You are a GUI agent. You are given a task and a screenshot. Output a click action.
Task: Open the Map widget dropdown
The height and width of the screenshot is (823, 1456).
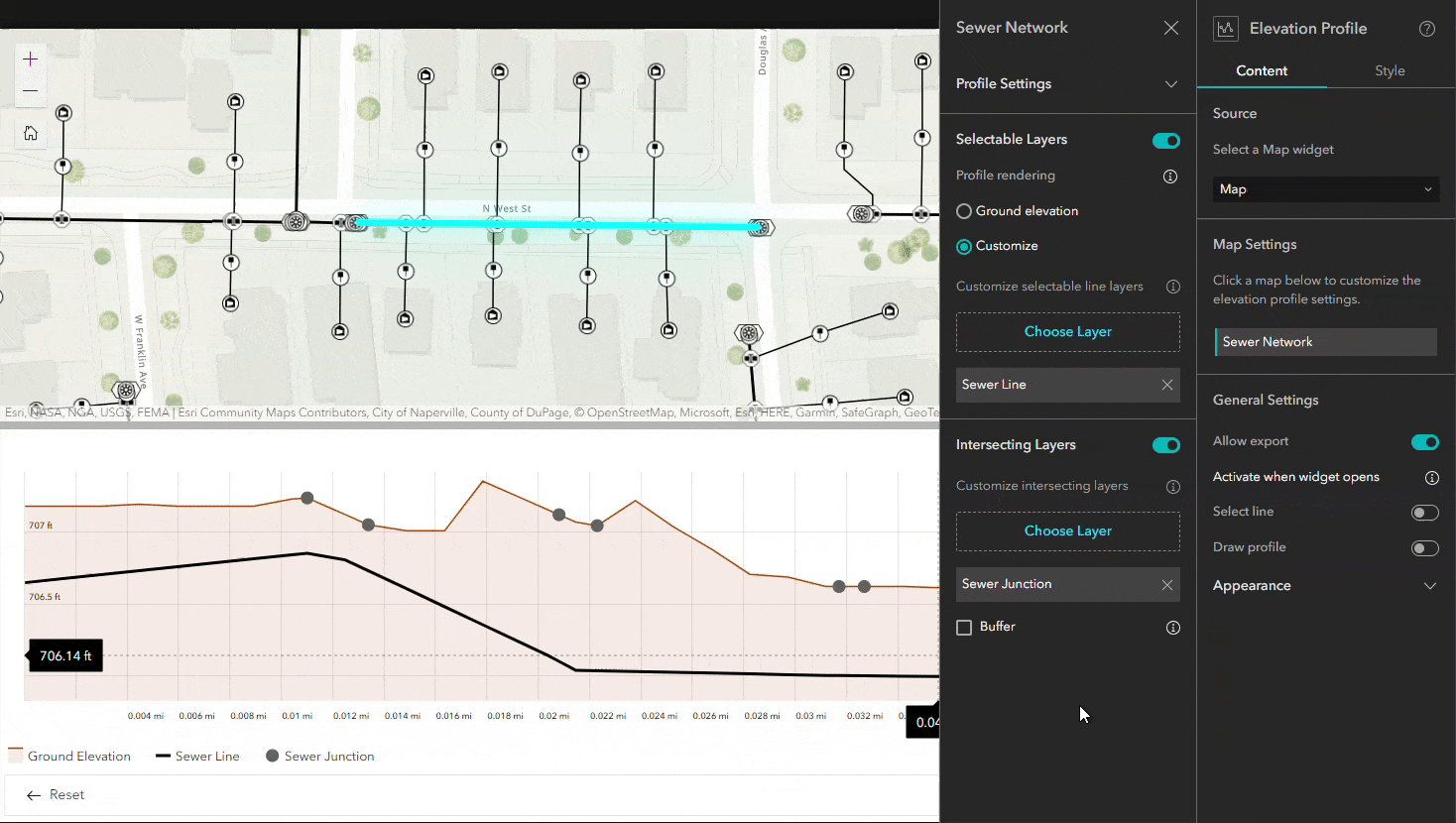1325,188
